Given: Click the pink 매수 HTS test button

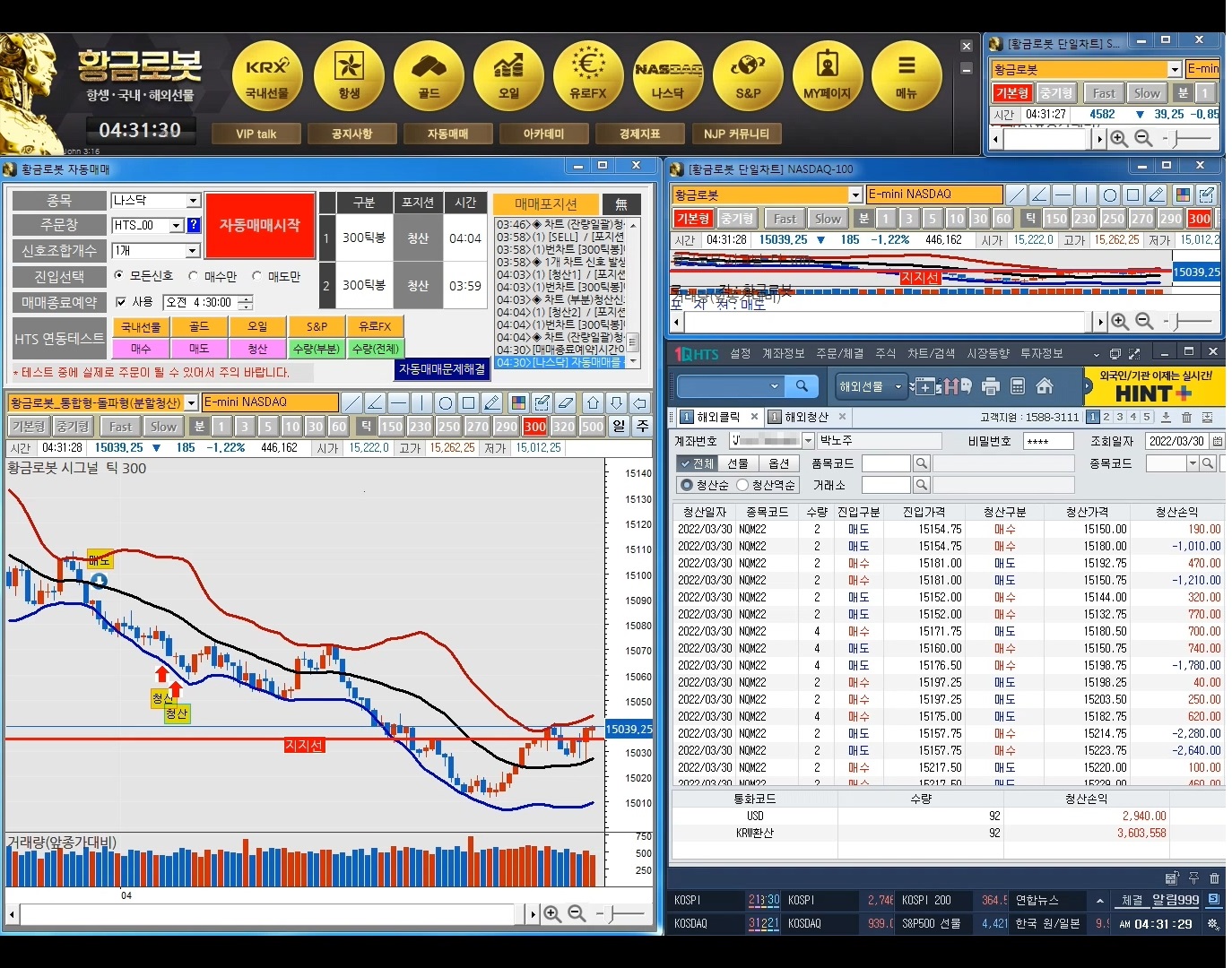Looking at the screenshot, I should (141, 349).
